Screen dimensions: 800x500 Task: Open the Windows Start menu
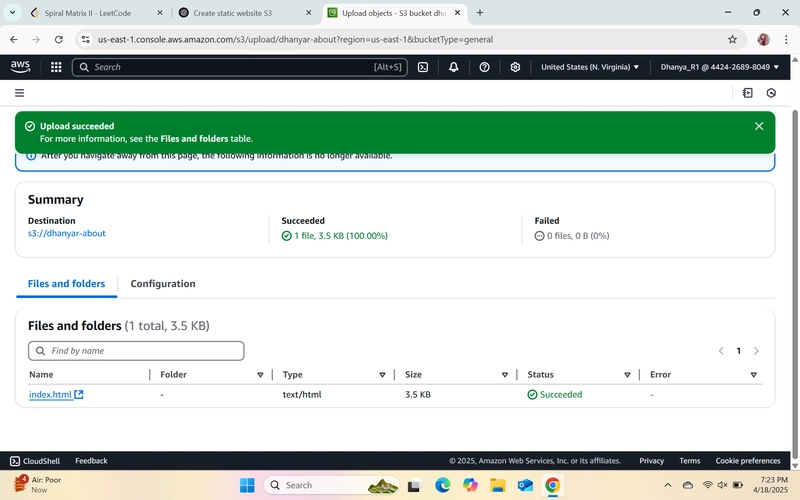(247, 485)
